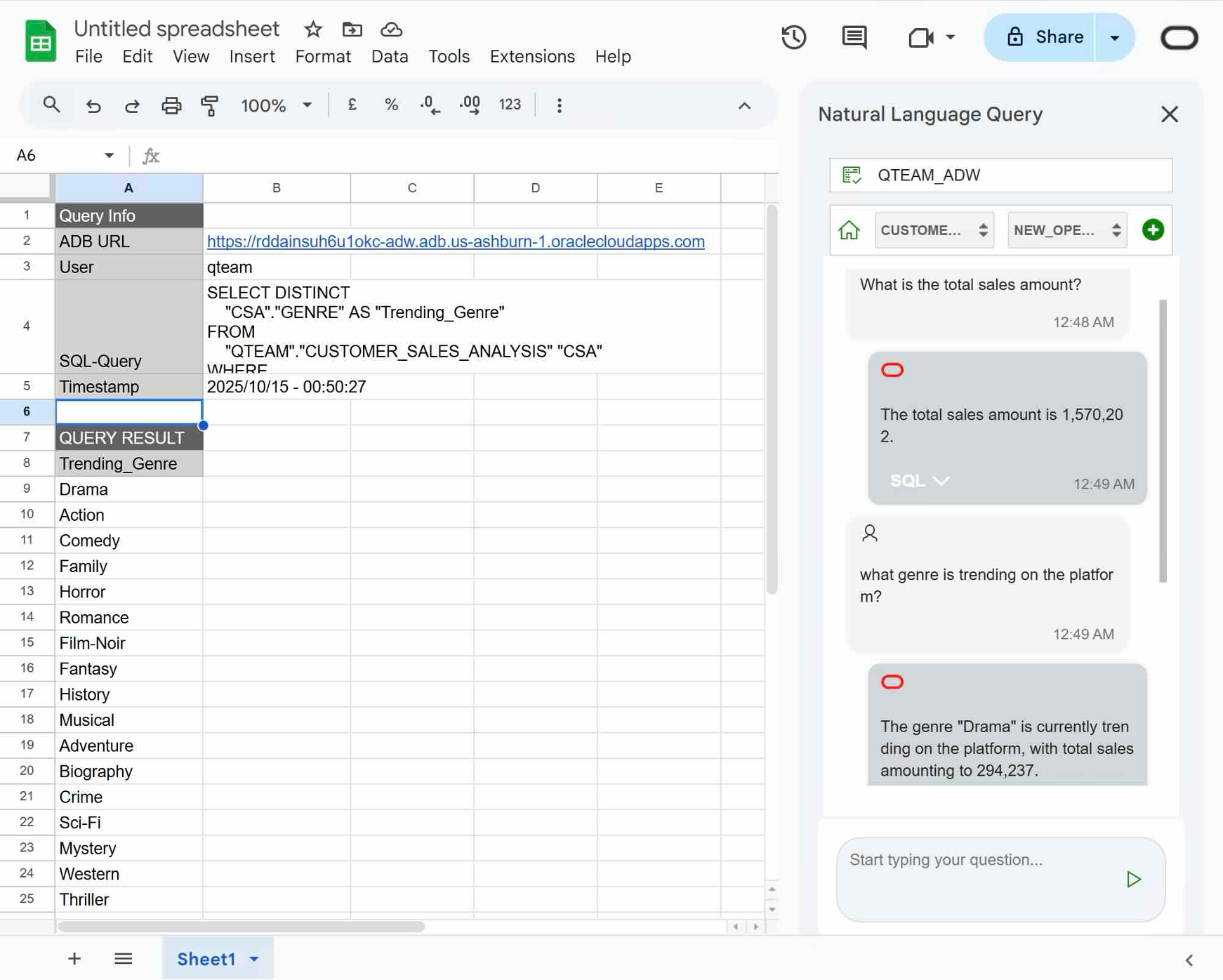Screen dimensions: 1223x980
Task: Switch to the Sheet1 tab
Action: coord(206,958)
